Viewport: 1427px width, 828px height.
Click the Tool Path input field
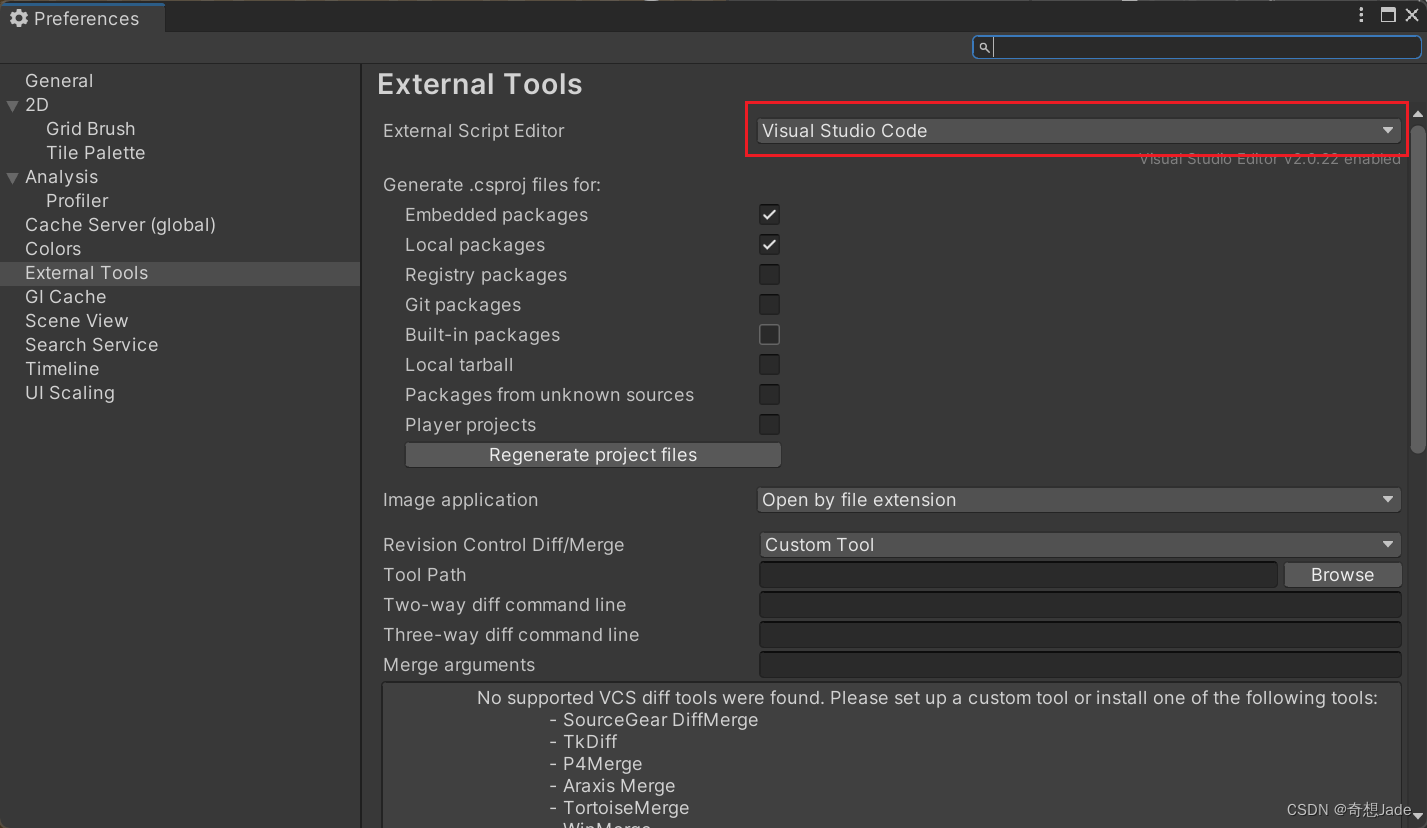(x=1018, y=575)
